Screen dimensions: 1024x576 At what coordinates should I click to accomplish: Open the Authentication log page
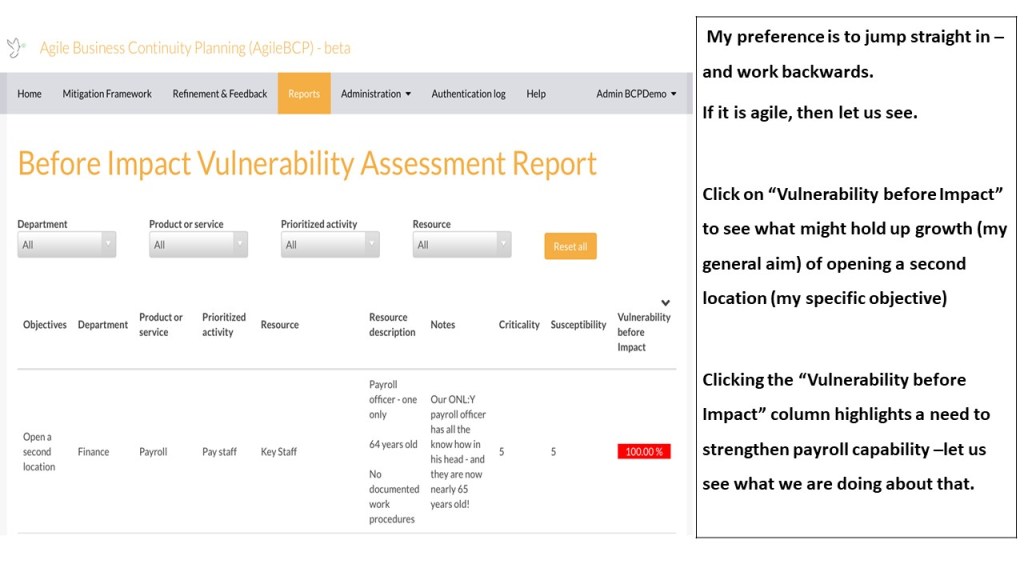click(x=468, y=94)
